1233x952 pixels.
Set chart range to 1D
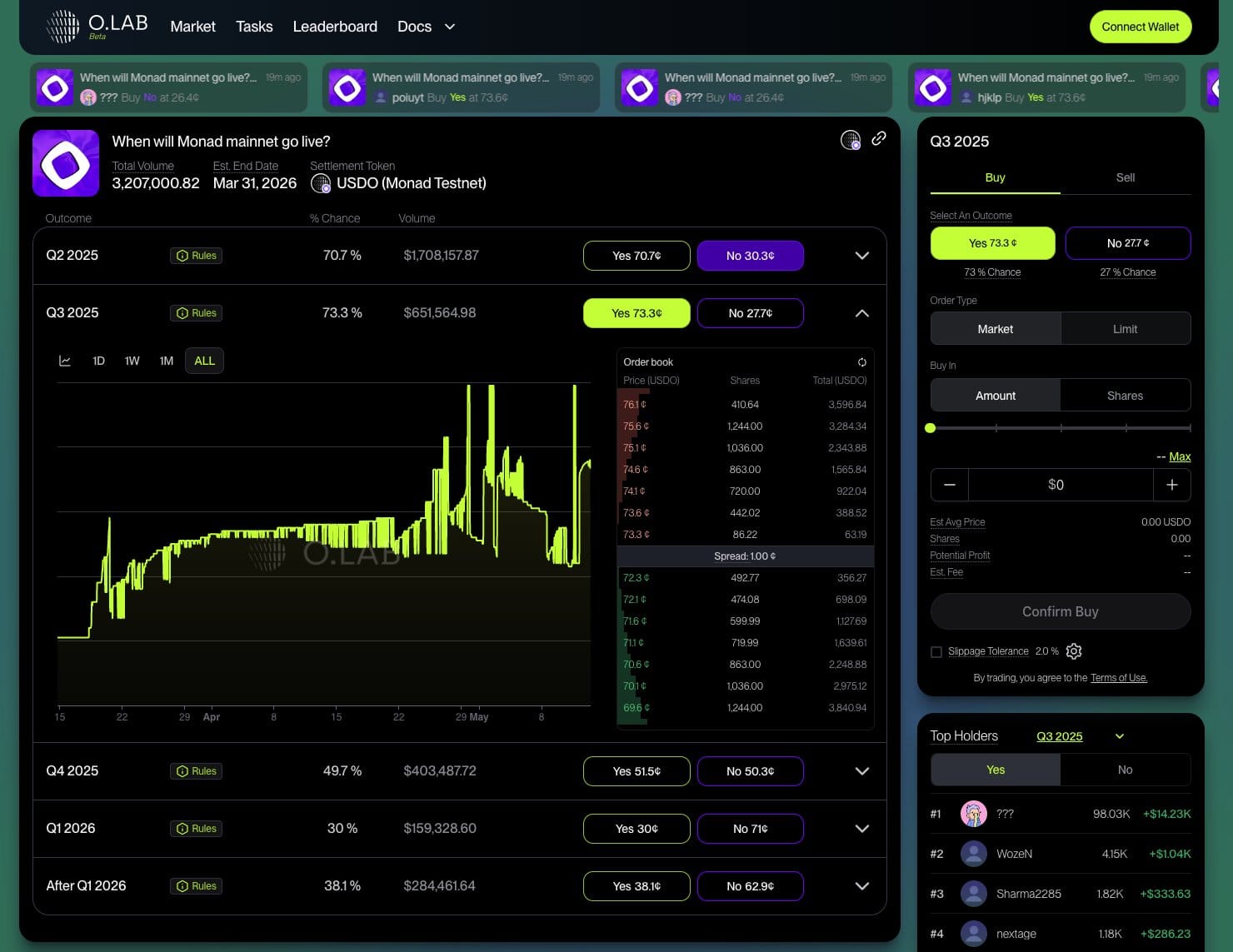98,361
